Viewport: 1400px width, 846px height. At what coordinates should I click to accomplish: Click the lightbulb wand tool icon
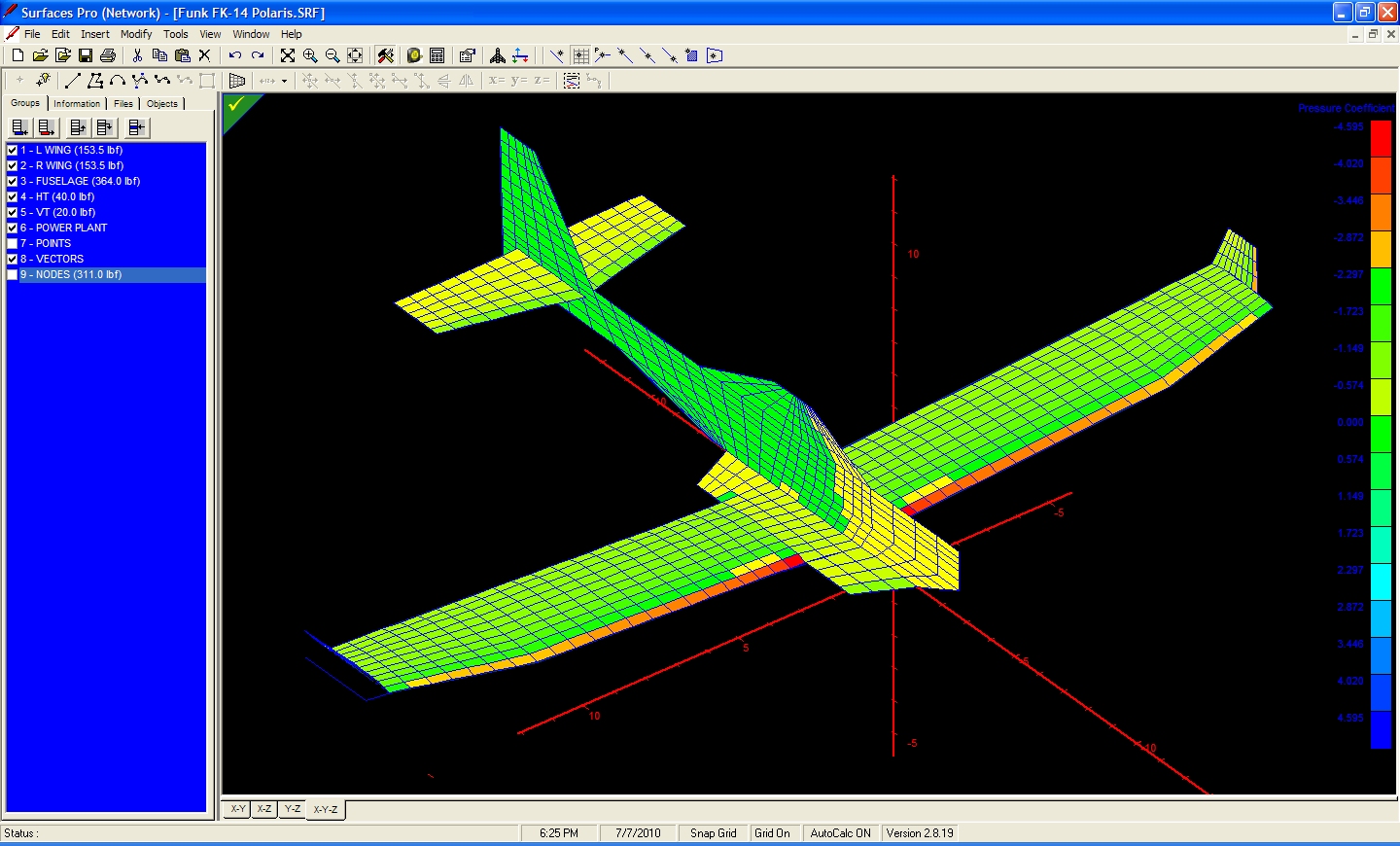43,81
